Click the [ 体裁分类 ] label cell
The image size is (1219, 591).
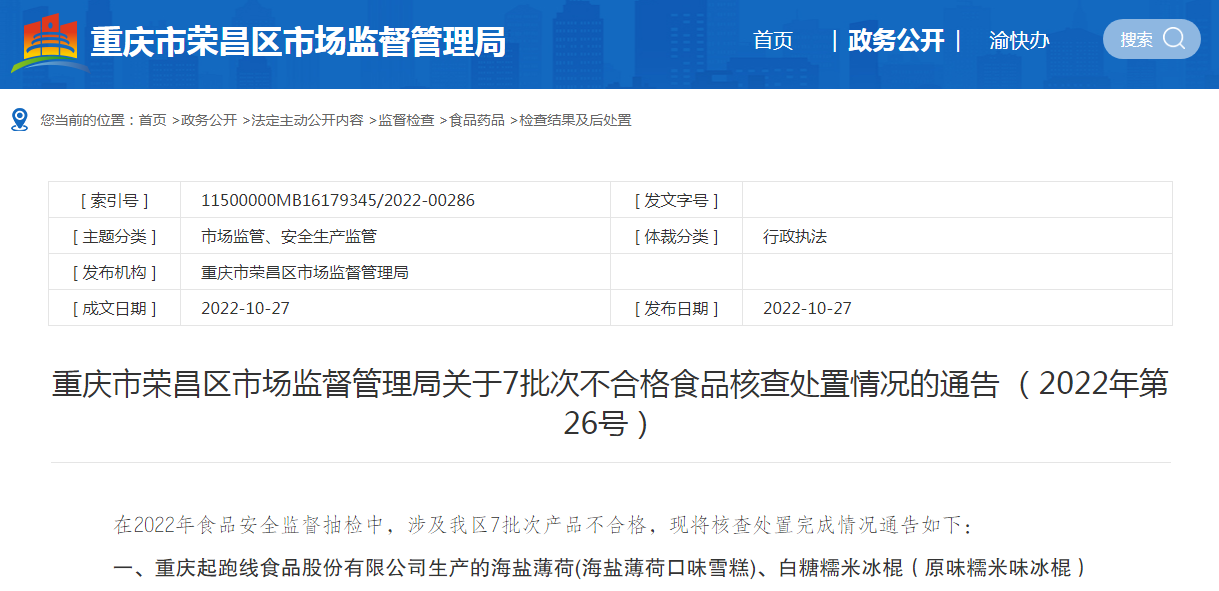point(676,236)
